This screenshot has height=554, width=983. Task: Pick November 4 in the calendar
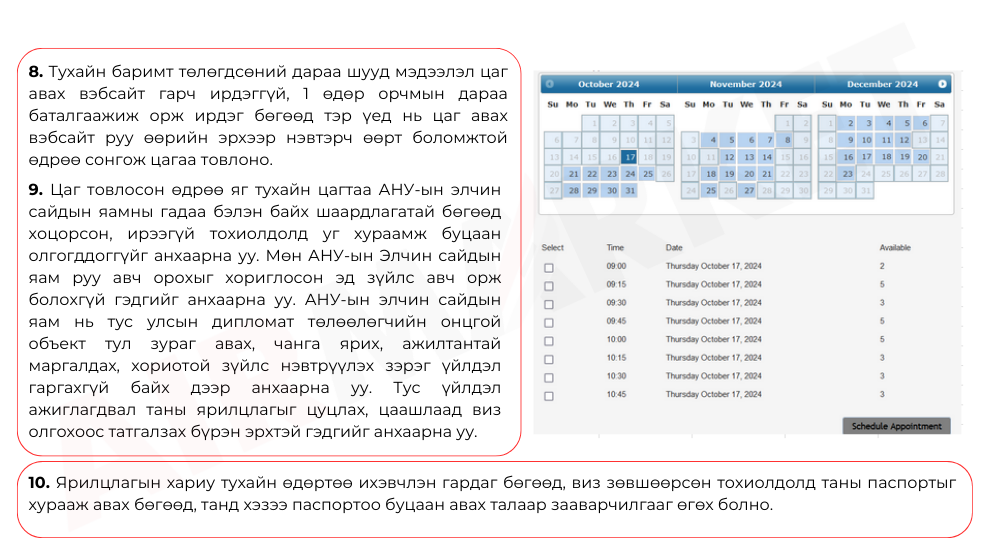coord(710,140)
